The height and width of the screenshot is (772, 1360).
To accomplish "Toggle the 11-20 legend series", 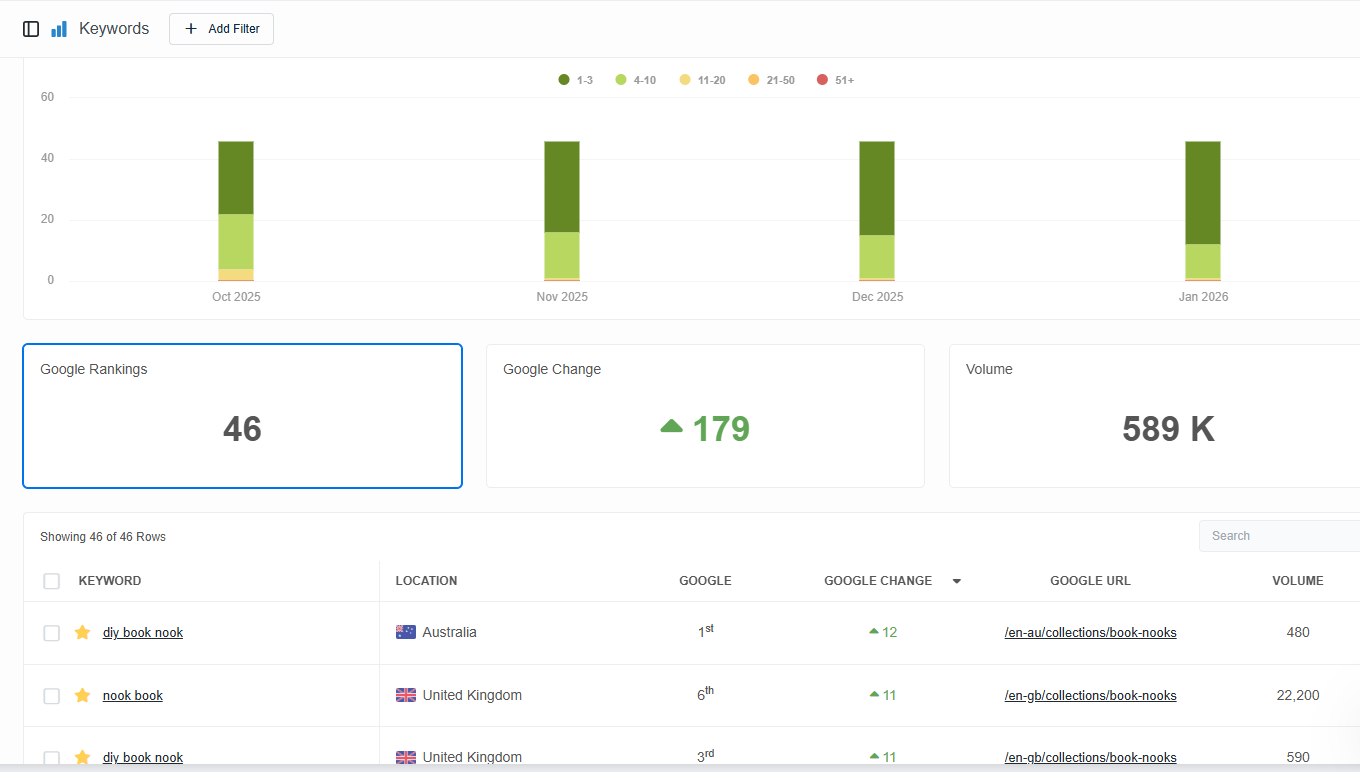I will (702, 80).
